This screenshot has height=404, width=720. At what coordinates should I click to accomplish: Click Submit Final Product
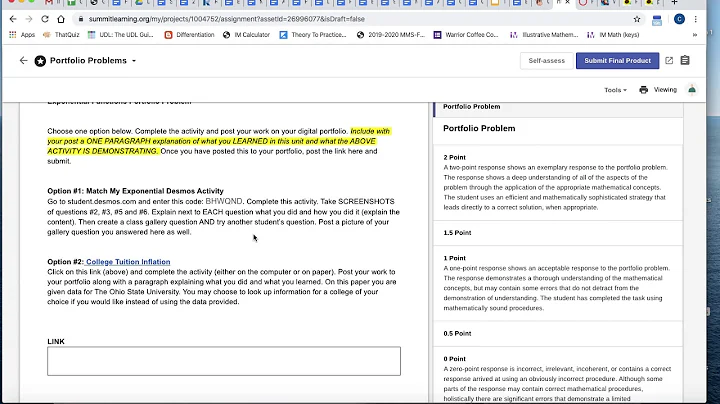(x=617, y=61)
